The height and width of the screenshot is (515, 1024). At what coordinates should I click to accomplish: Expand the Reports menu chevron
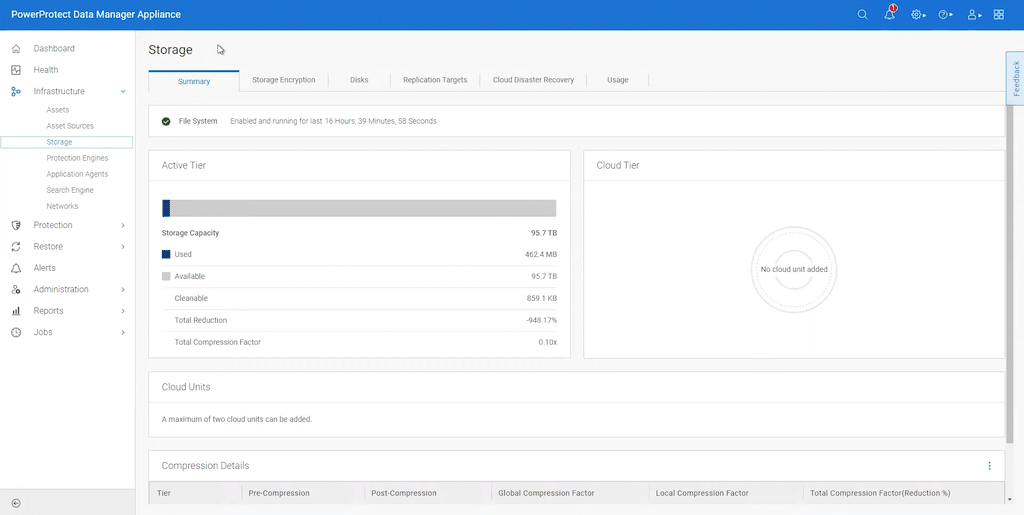point(123,311)
